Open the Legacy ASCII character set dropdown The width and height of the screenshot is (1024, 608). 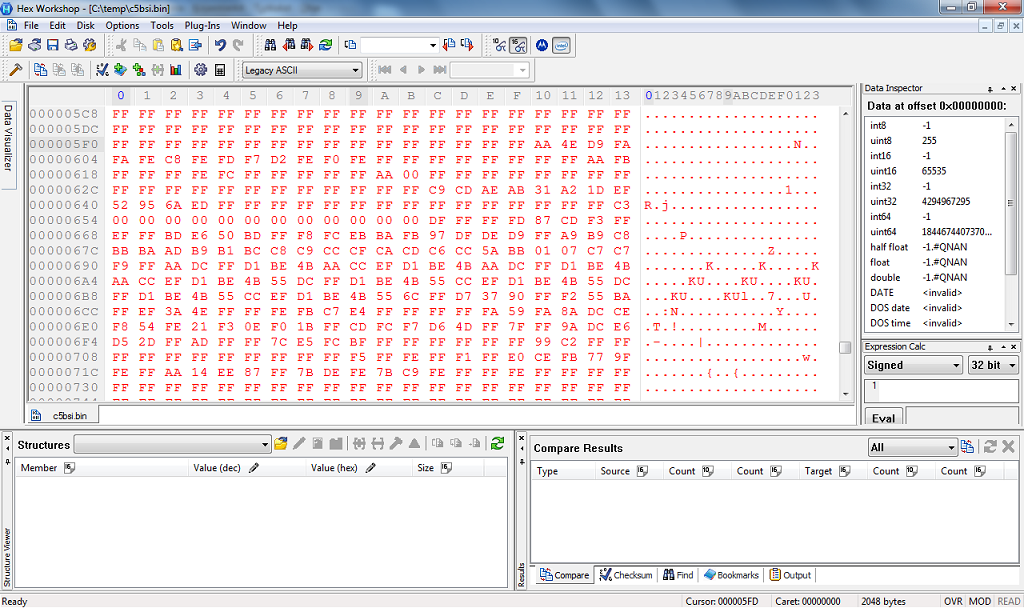[302, 70]
